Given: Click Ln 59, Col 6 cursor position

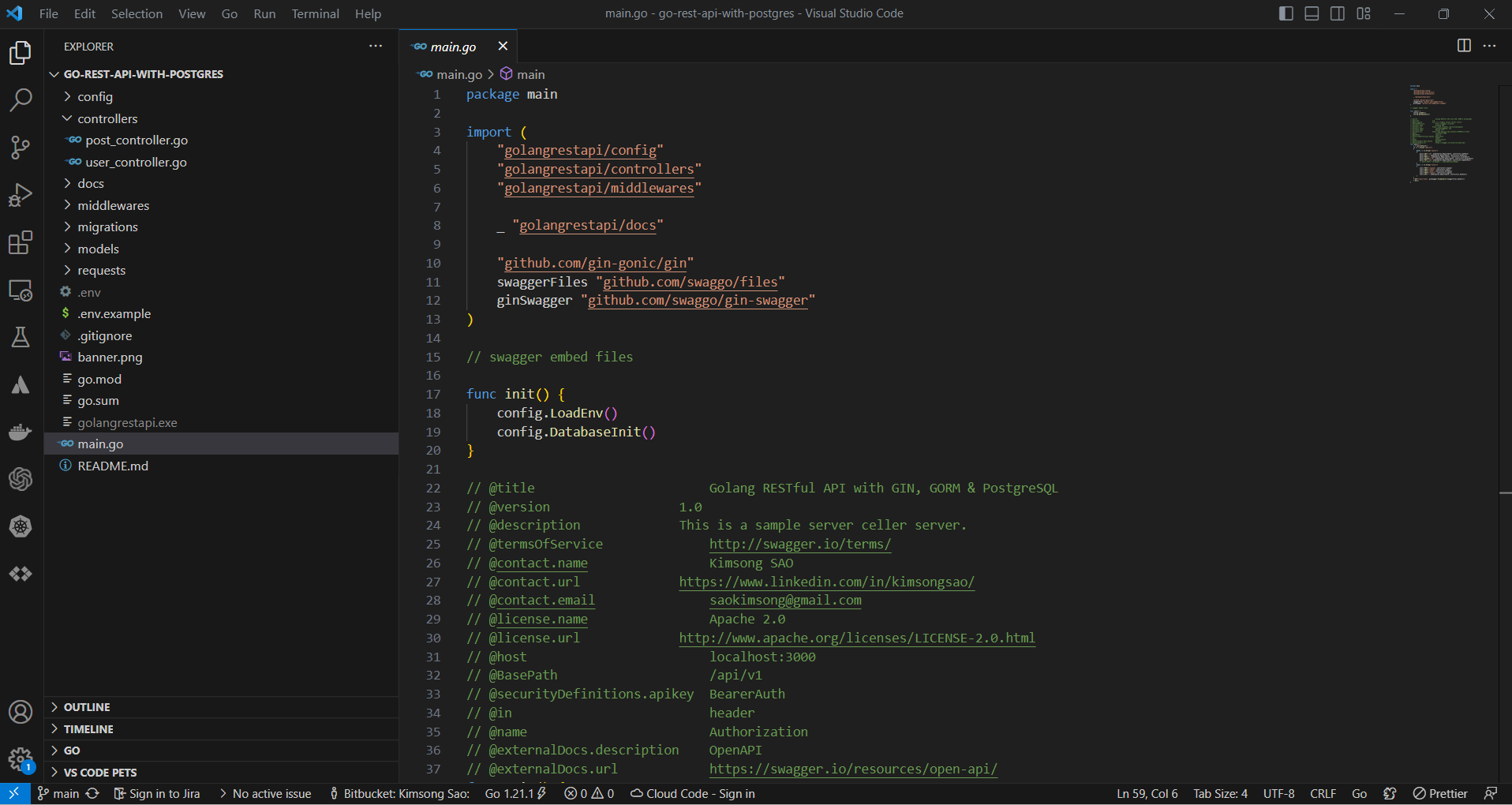Looking at the screenshot, I should click(1147, 793).
